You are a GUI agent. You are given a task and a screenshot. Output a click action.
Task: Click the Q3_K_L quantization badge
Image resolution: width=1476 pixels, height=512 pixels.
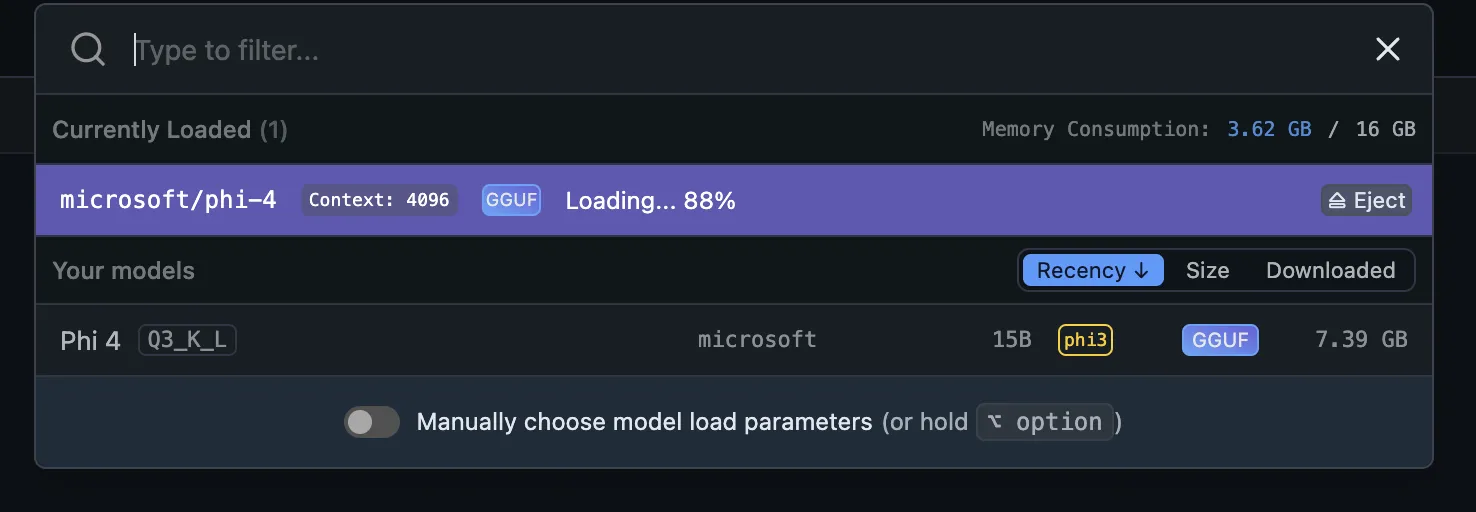187,340
